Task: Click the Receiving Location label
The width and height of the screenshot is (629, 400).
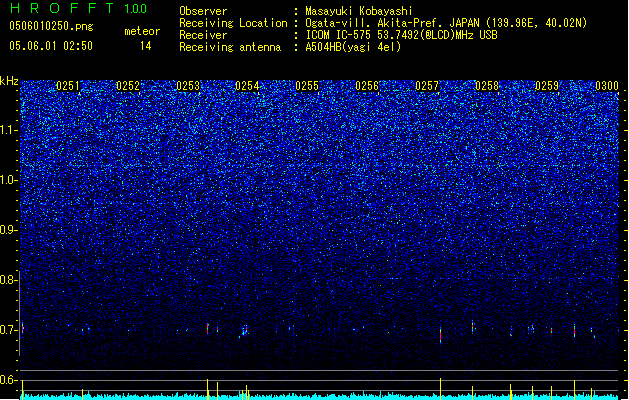Action: pos(233,23)
